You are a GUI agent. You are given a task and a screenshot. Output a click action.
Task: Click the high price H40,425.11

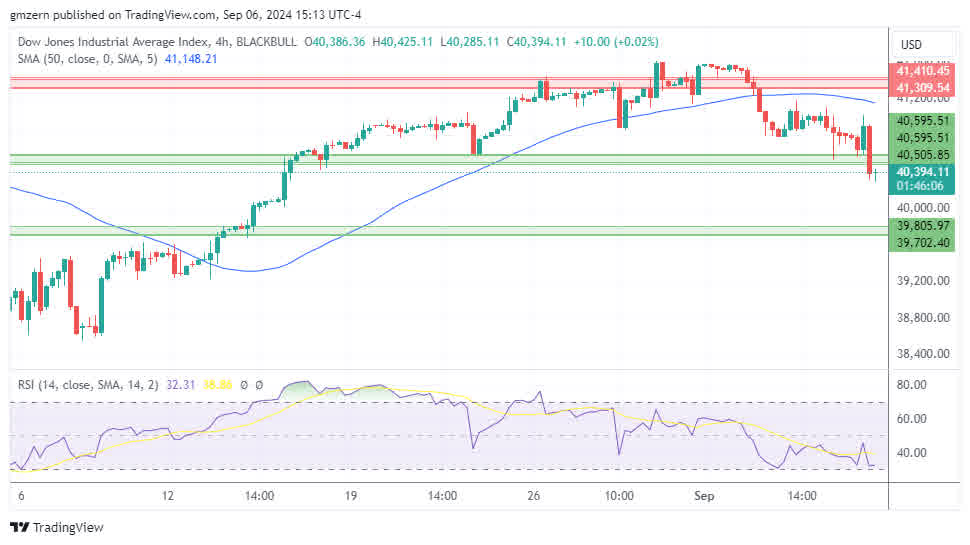[403, 42]
